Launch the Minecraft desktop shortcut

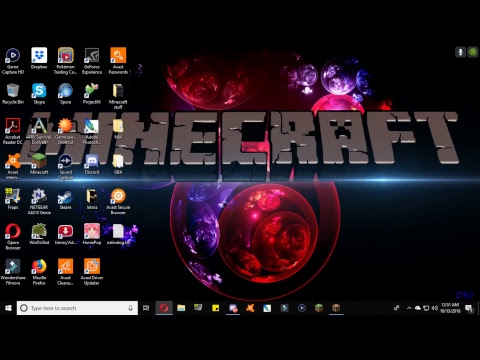pyautogui.click(x=39, y=164)
